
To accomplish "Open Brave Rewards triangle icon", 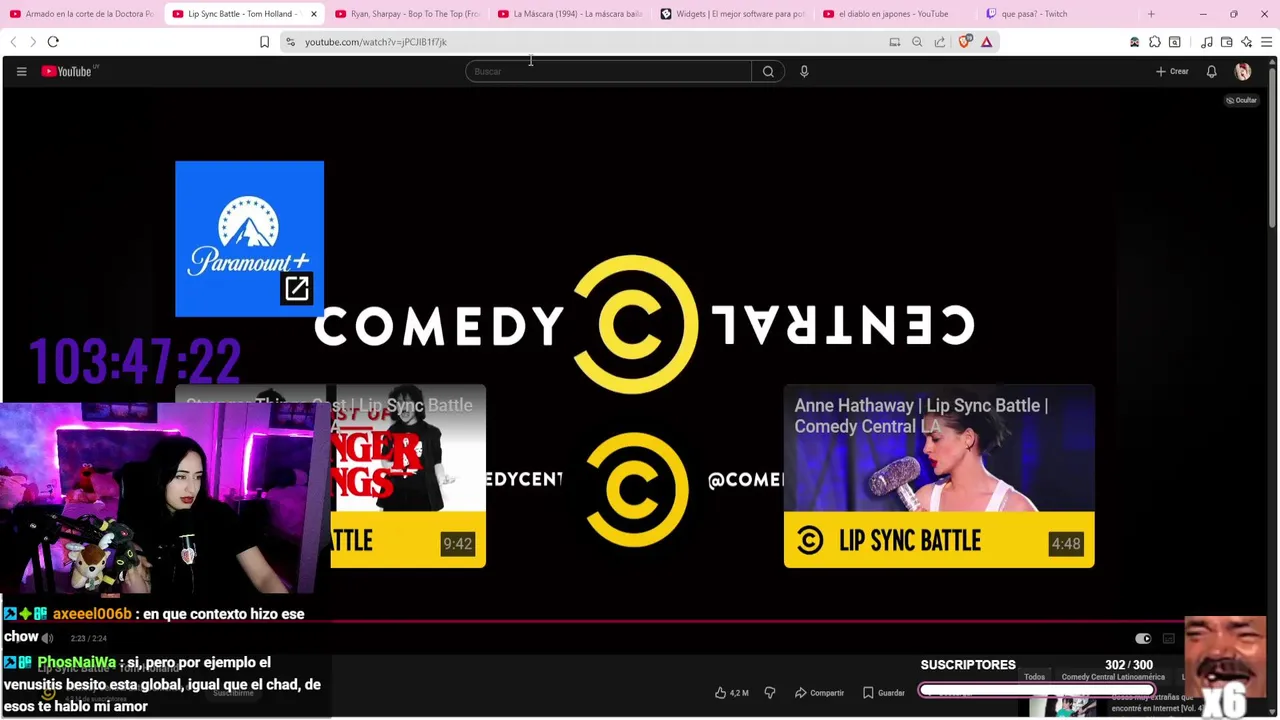I will 986,42.
